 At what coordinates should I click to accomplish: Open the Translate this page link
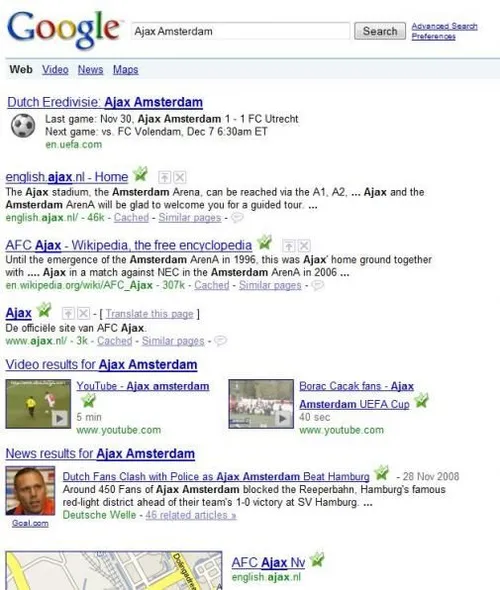coord(149,314)
